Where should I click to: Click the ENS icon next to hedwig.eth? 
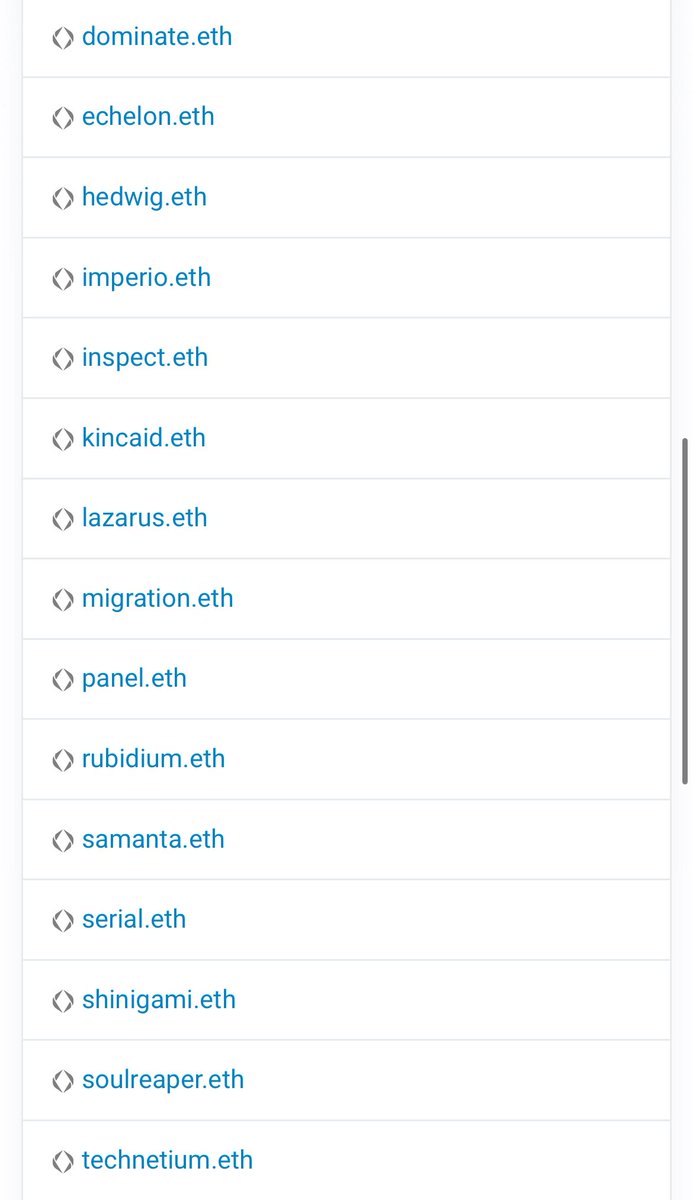pos(63,198)
